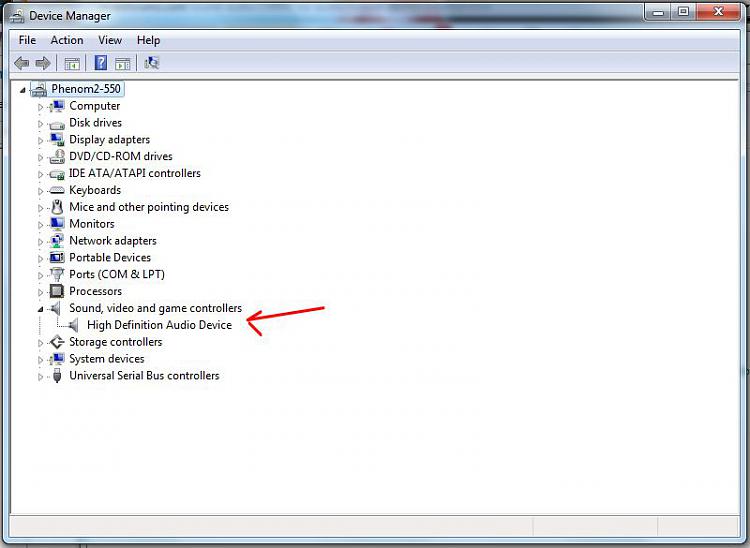The width and height of the screenshot is (750, 548).
Task: Click Device Manager title bar icon
Action: (17, 16)
